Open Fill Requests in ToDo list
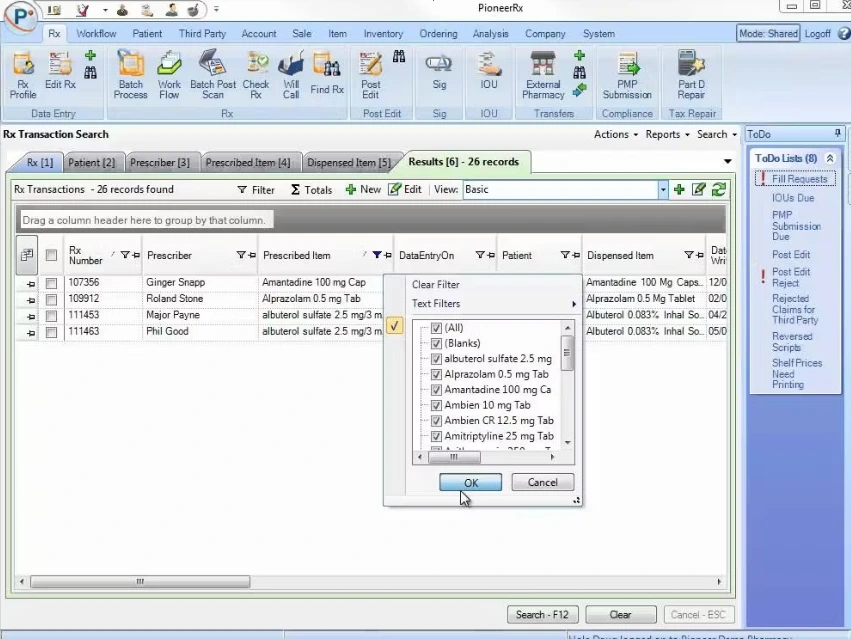This screenshot has height=639, width=851. [x=799, y=179]
